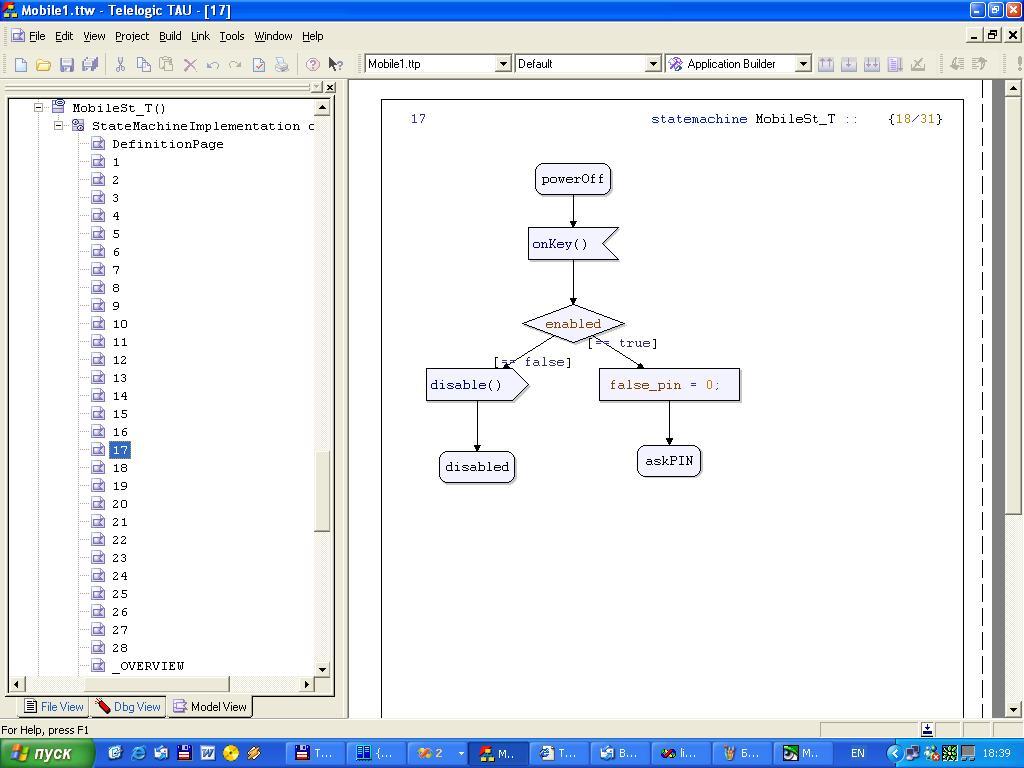Image resolution: width=1024 pixels, height=768 pixels.
Task: Click the Save disk icon
Action: [66, 64]
